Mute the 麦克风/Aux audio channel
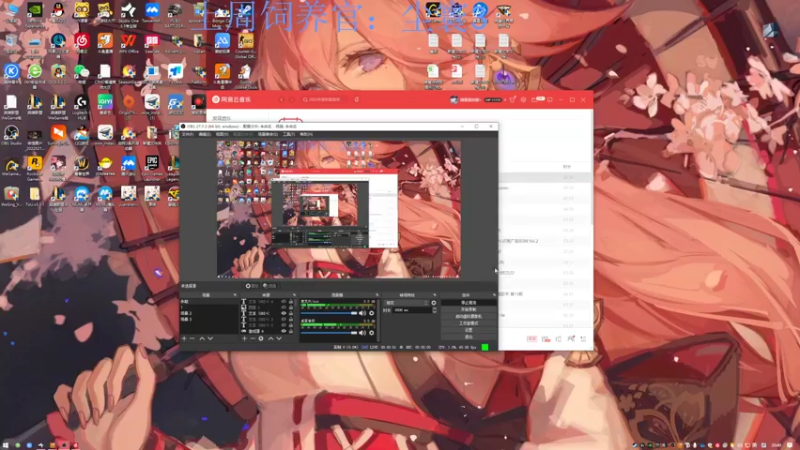800x450 pixels. click(362, 313)
